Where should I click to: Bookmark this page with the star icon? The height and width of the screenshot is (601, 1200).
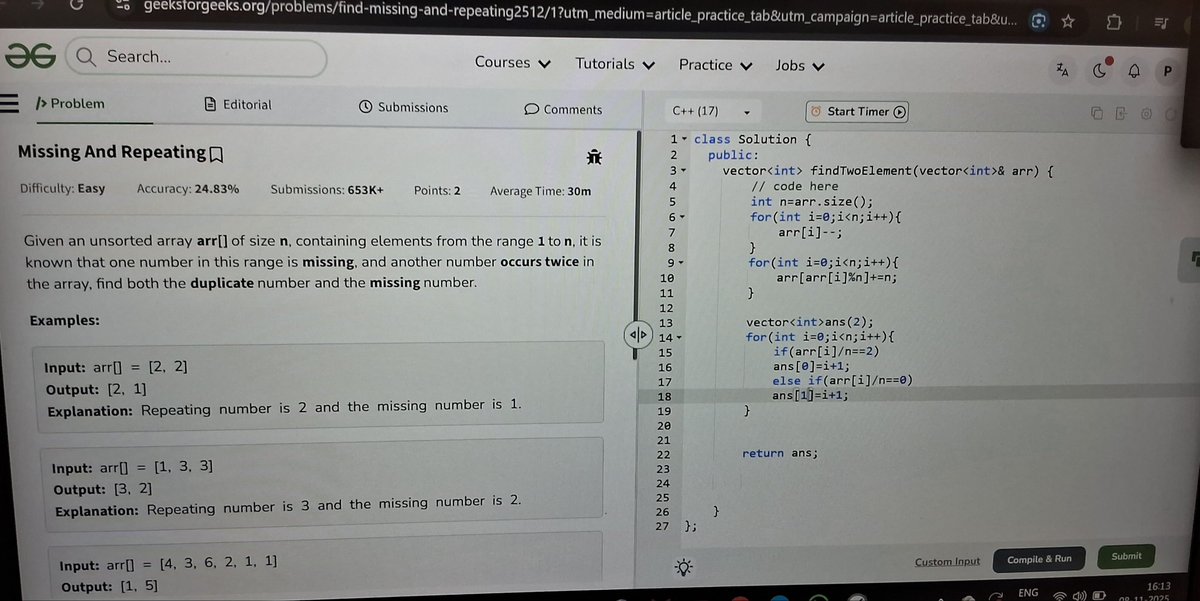[x=1068, y=21]
